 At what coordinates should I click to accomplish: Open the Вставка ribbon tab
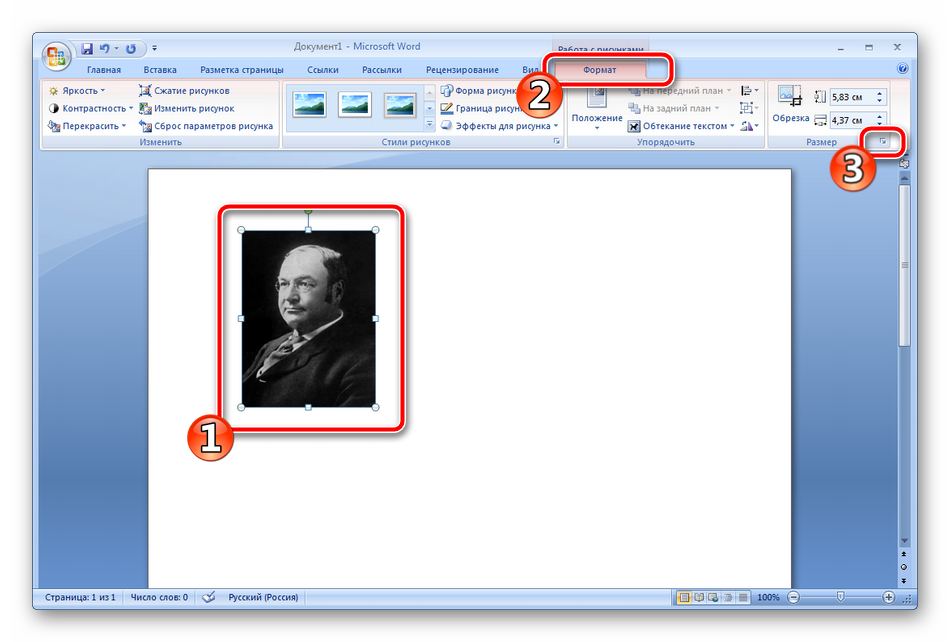160,70
